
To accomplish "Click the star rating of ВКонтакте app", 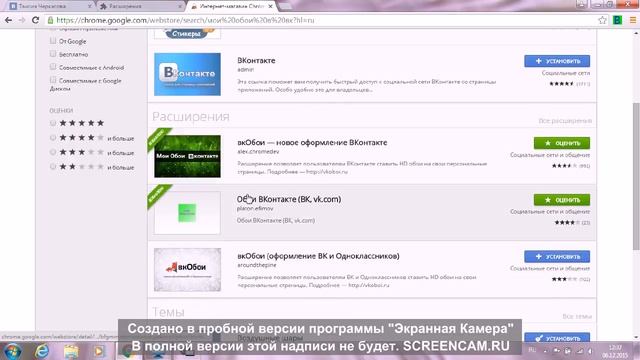I will tap(562, 84).
